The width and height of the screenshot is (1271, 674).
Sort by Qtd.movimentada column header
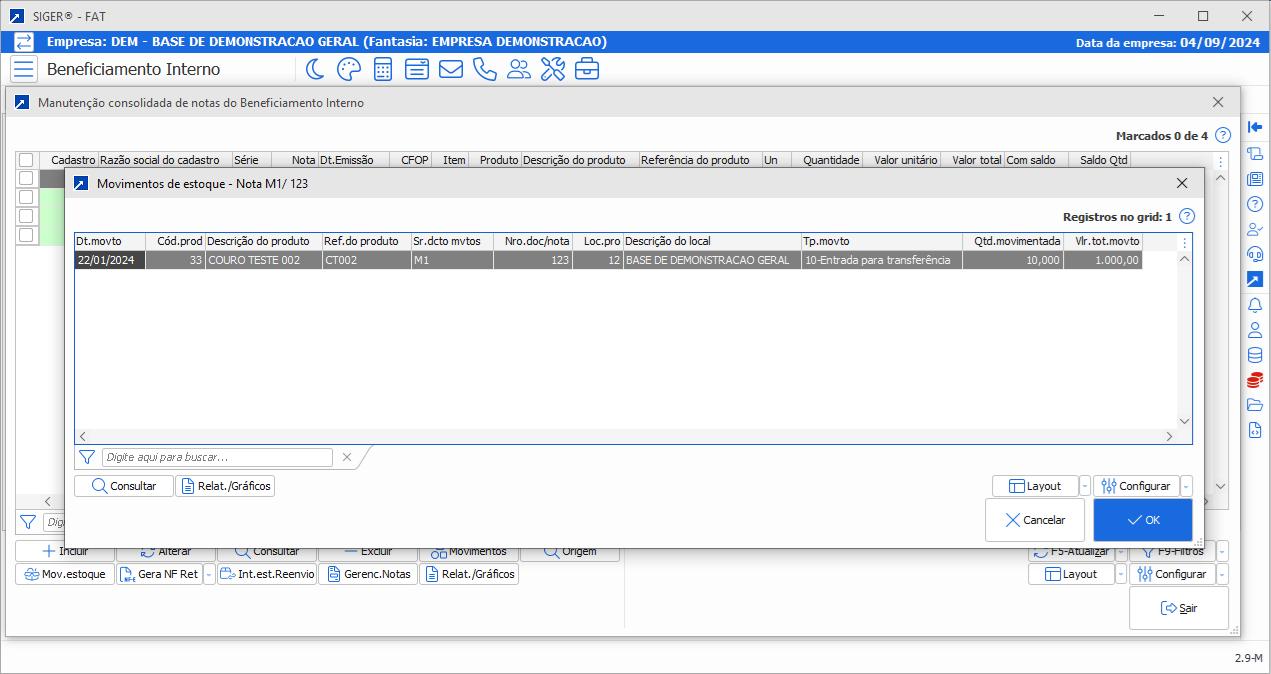click(x=1013, y=241)
